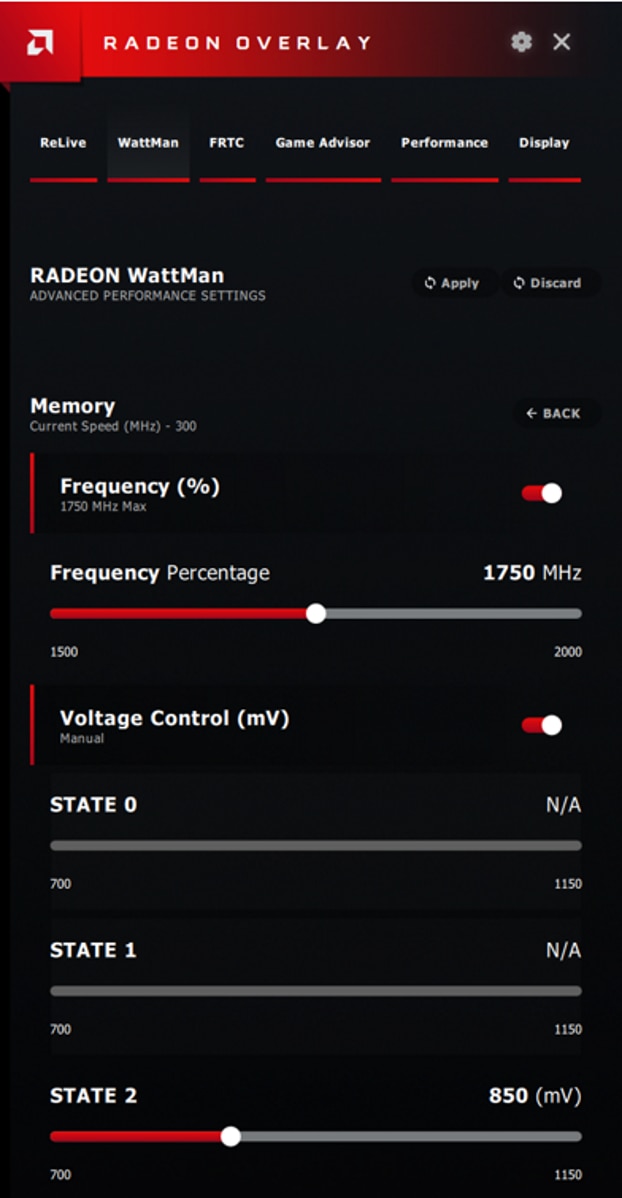
Task: Go to the Performance tab
Action: click(445, 143)
